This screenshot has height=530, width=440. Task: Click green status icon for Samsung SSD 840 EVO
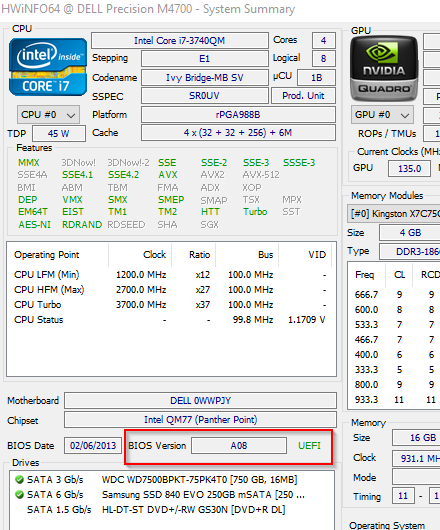[x=19, y=495]
